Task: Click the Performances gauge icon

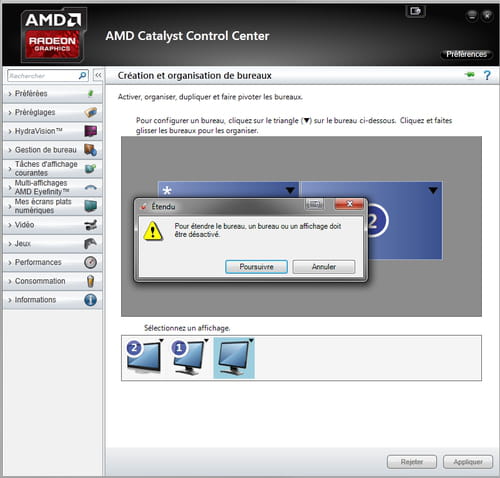Action: [x=90, y=262]
